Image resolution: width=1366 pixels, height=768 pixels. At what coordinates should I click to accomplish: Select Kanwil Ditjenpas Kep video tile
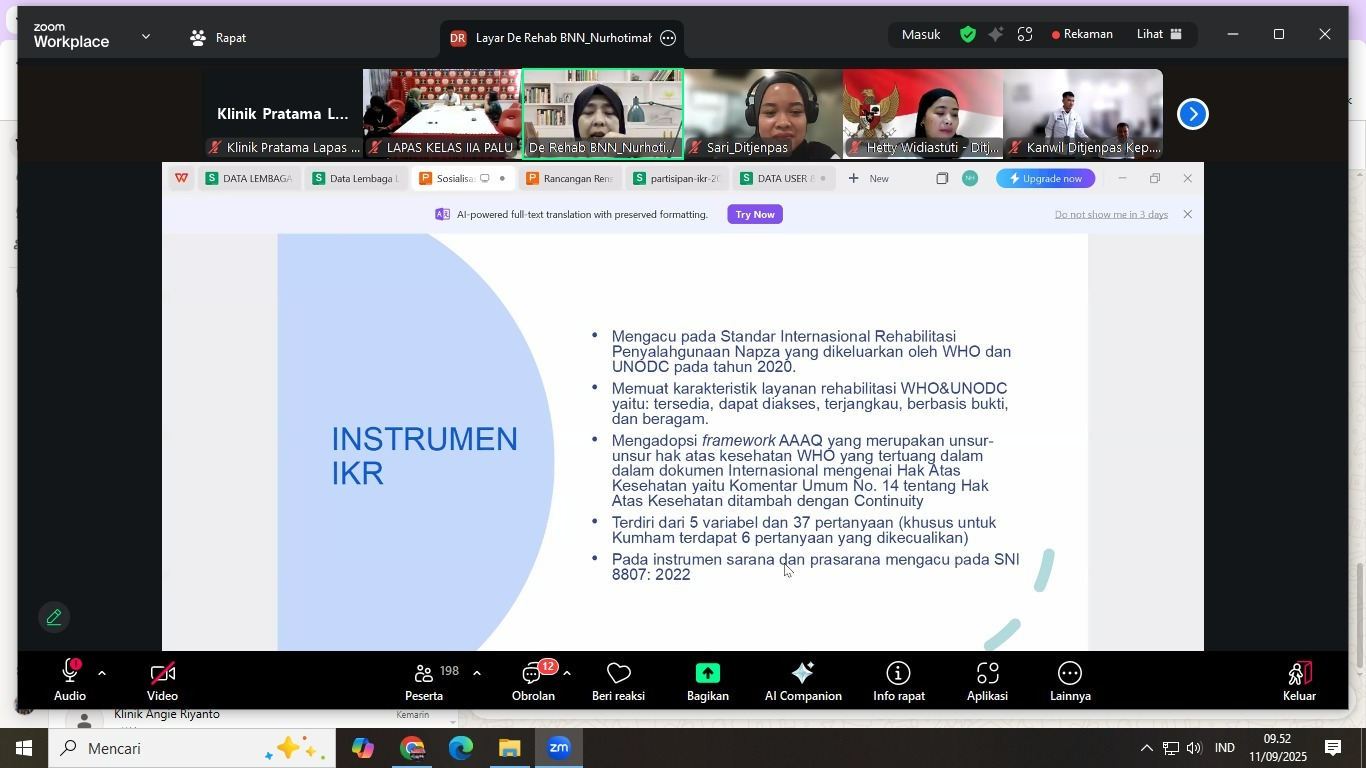point(1083,114)
